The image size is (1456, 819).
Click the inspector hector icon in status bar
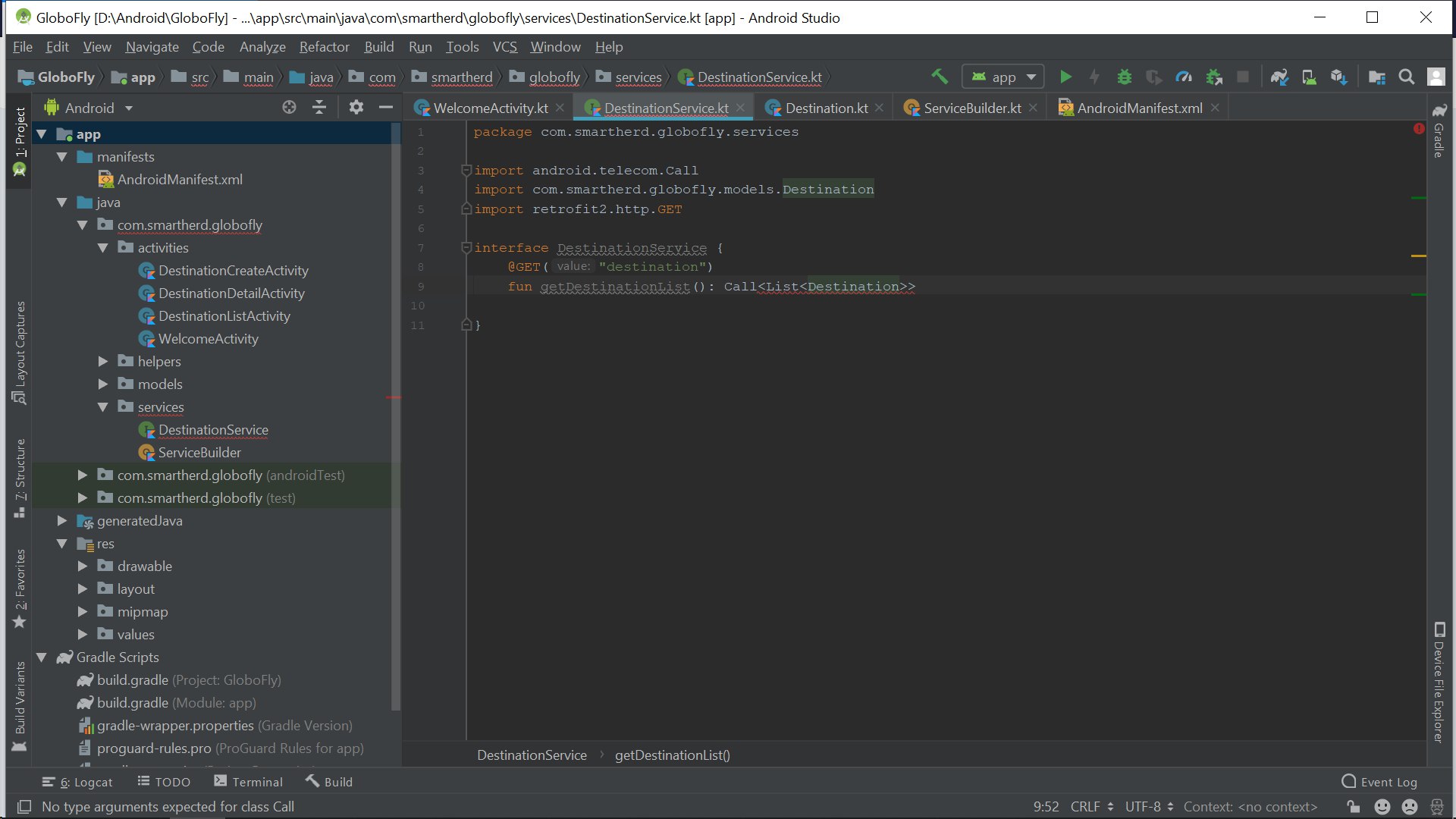[x=1437, y=807]
